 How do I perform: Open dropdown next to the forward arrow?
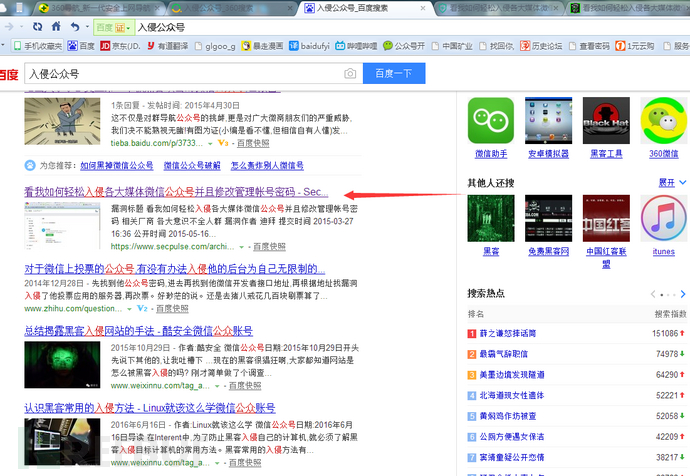pyautogui.click(x=21, y=27)
